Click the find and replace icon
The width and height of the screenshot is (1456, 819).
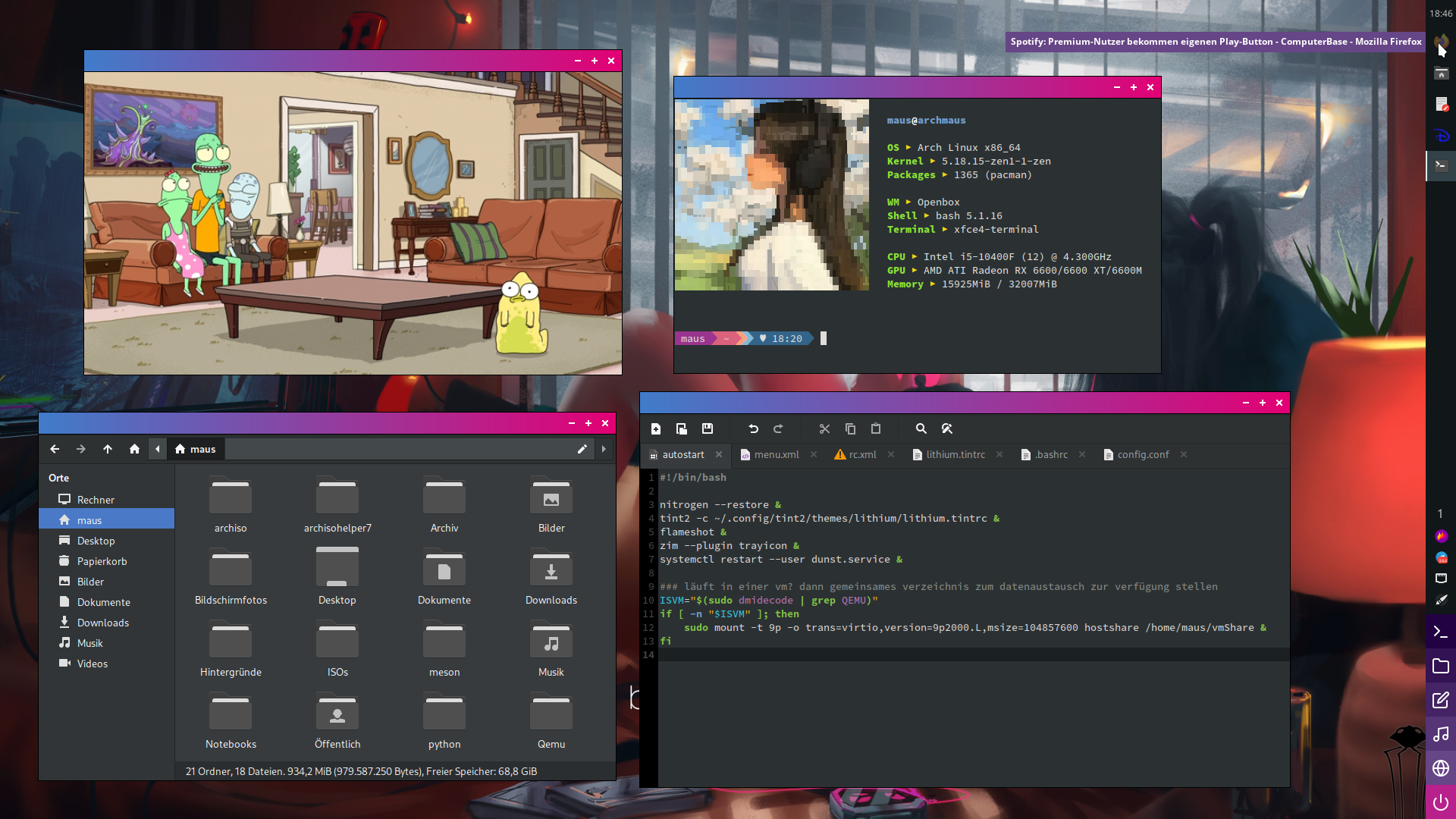click(946, 429)
